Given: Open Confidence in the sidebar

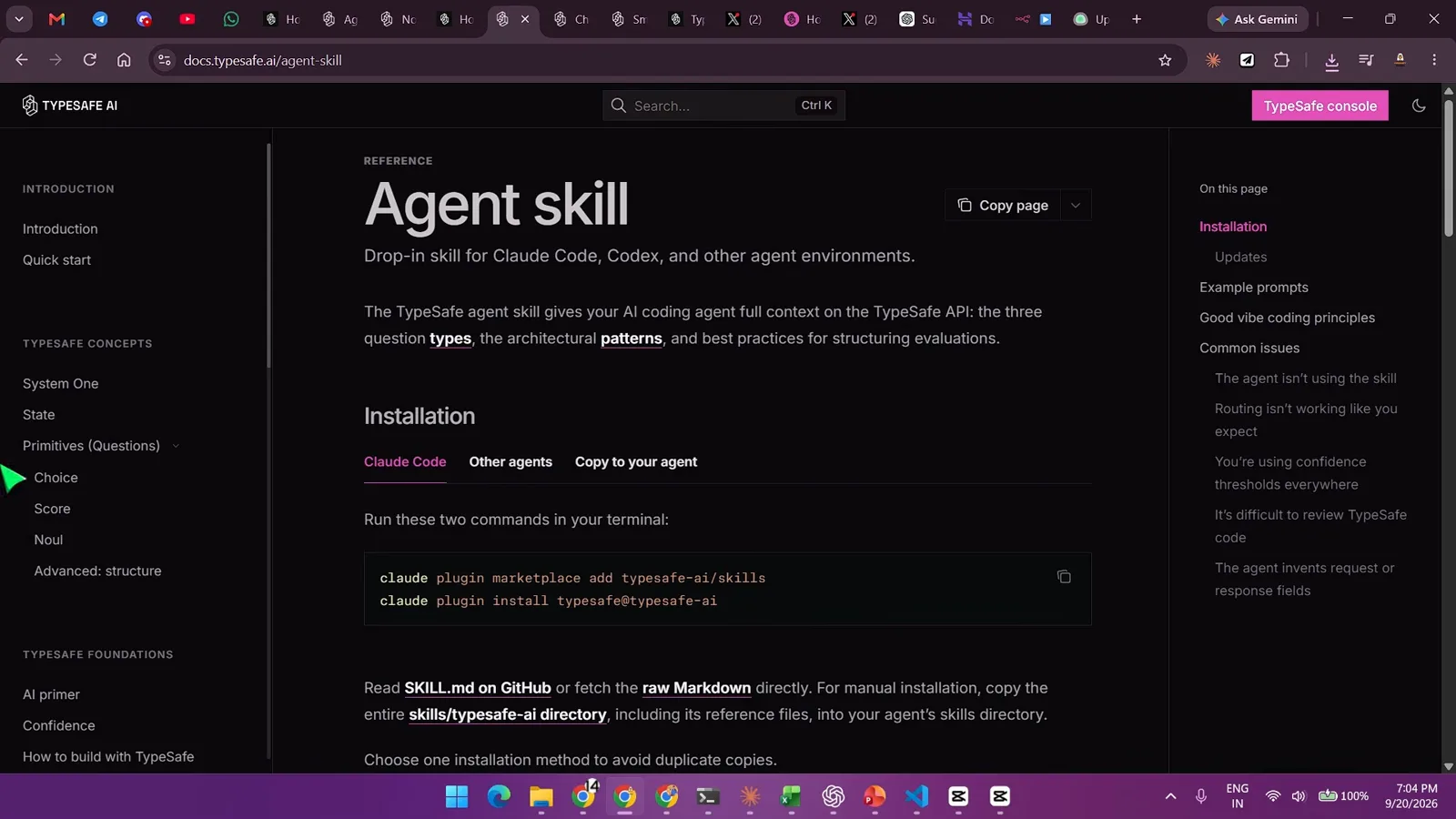Looking at the screenshot, I should coord(58,725).
